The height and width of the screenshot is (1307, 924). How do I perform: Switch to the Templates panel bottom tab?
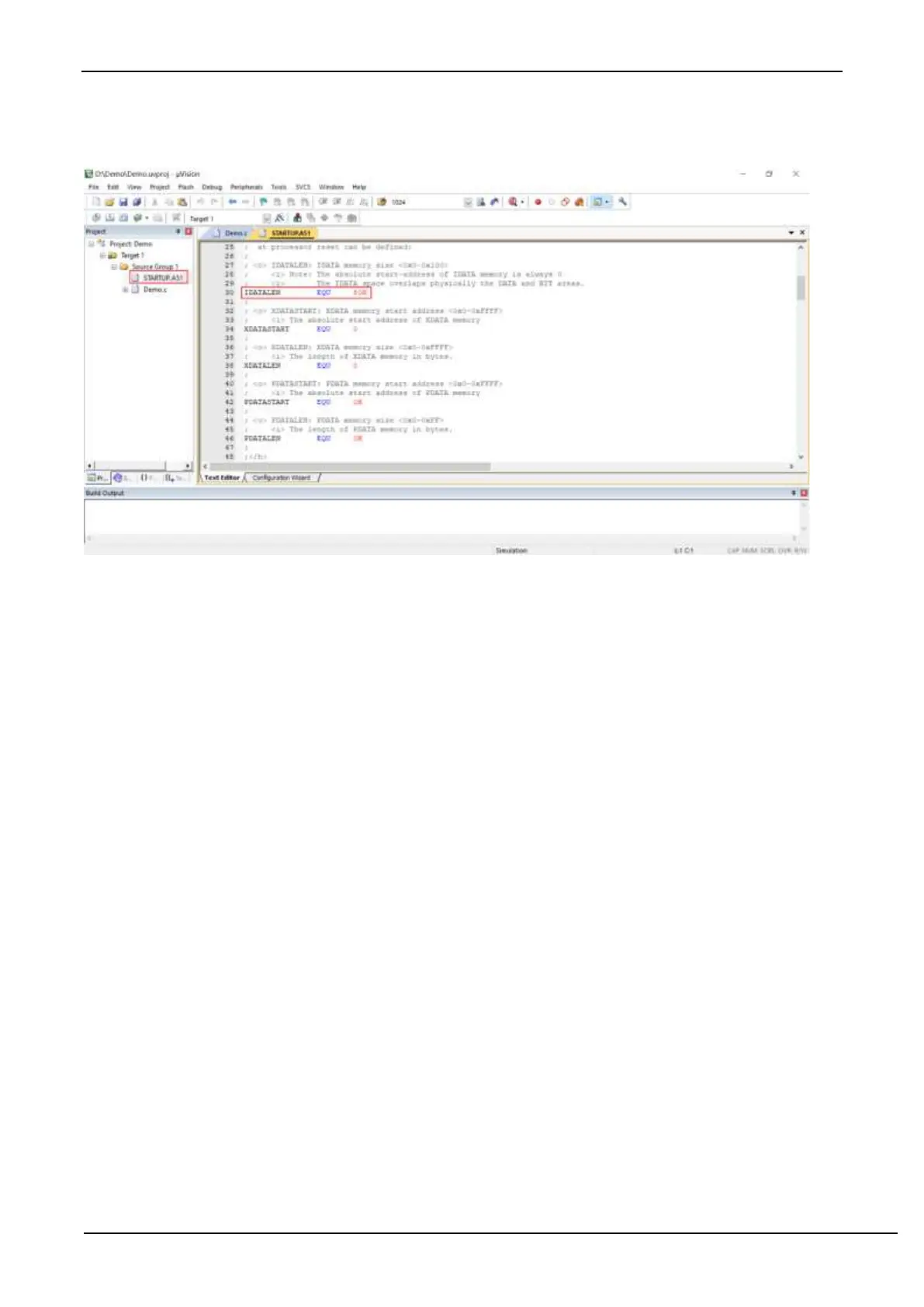(x=175, y=478)
